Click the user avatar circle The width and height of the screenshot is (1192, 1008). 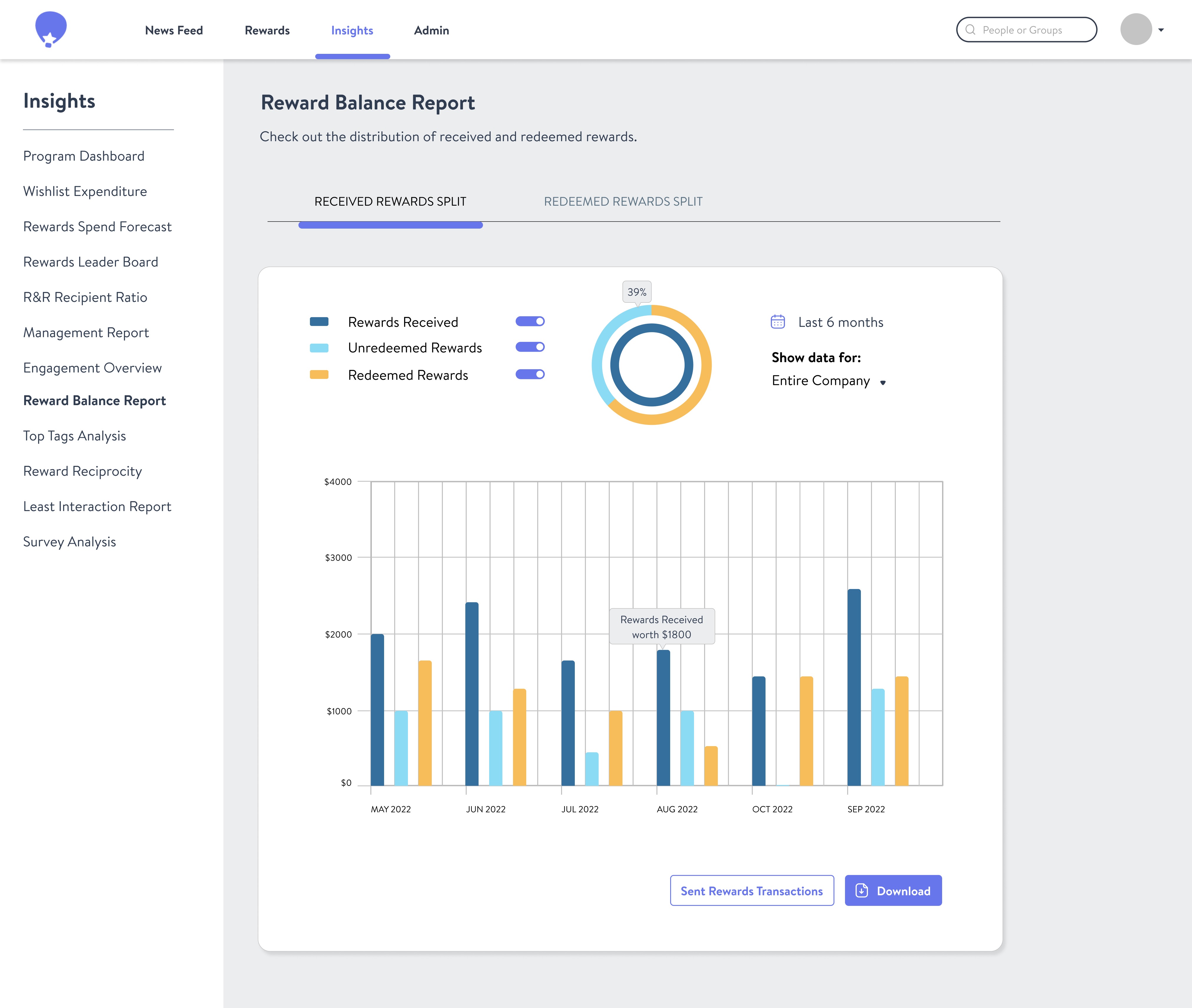(x=1135, y=30)
